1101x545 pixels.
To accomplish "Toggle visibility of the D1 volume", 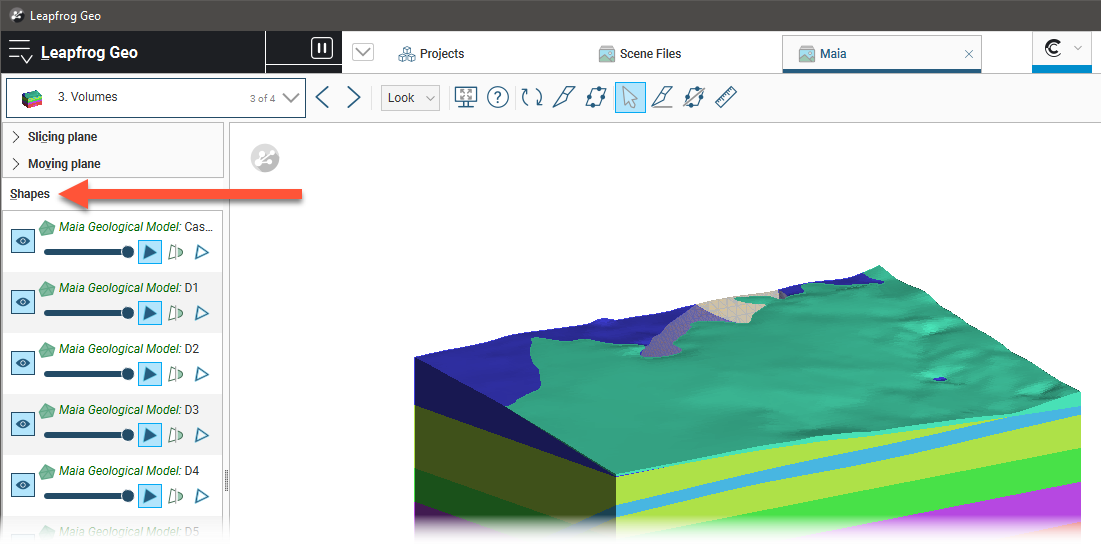I will click(23, 302).
